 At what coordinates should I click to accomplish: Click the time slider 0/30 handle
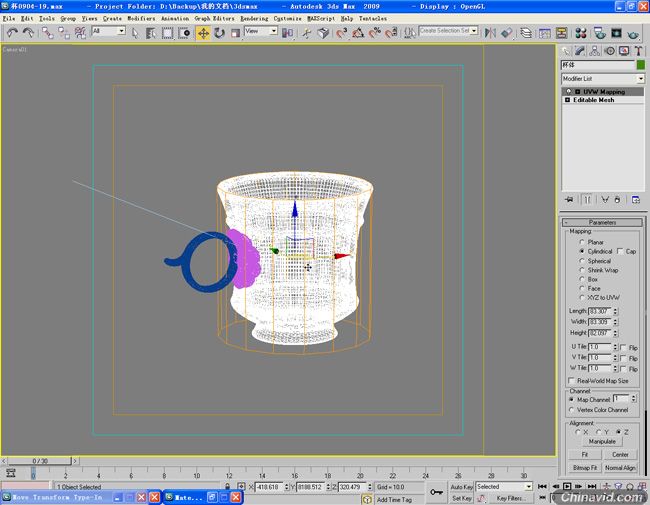(40, 461)
